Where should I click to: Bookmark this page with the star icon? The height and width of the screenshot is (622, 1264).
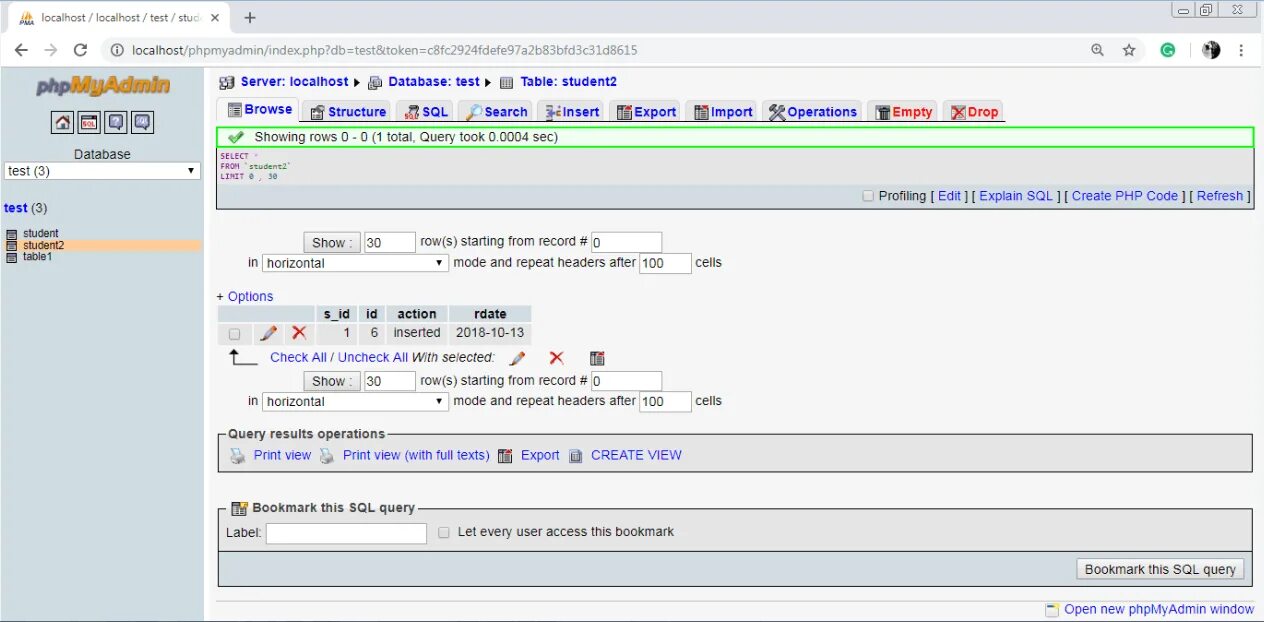click(x=1129, y=50)
